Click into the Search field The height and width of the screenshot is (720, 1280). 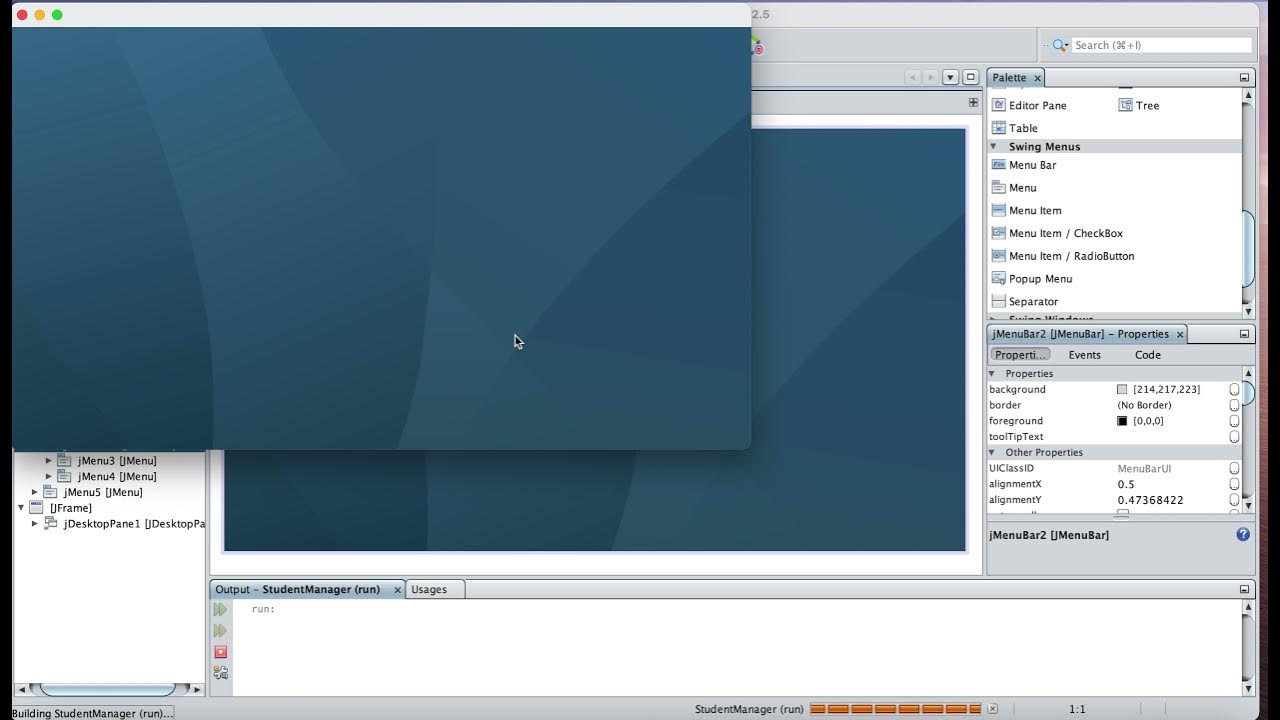(x=1160, y=45)
